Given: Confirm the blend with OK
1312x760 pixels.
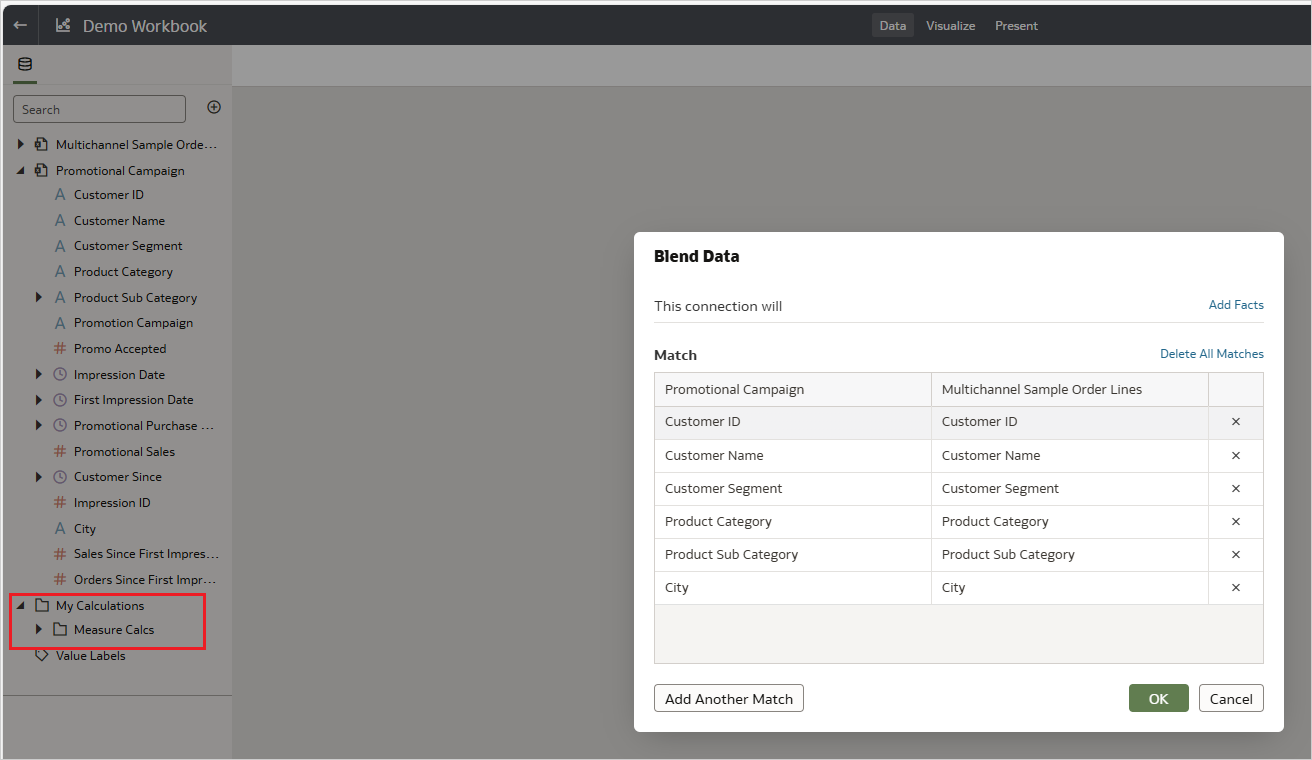Looking at the screenshot, I should click(1158, 698).
